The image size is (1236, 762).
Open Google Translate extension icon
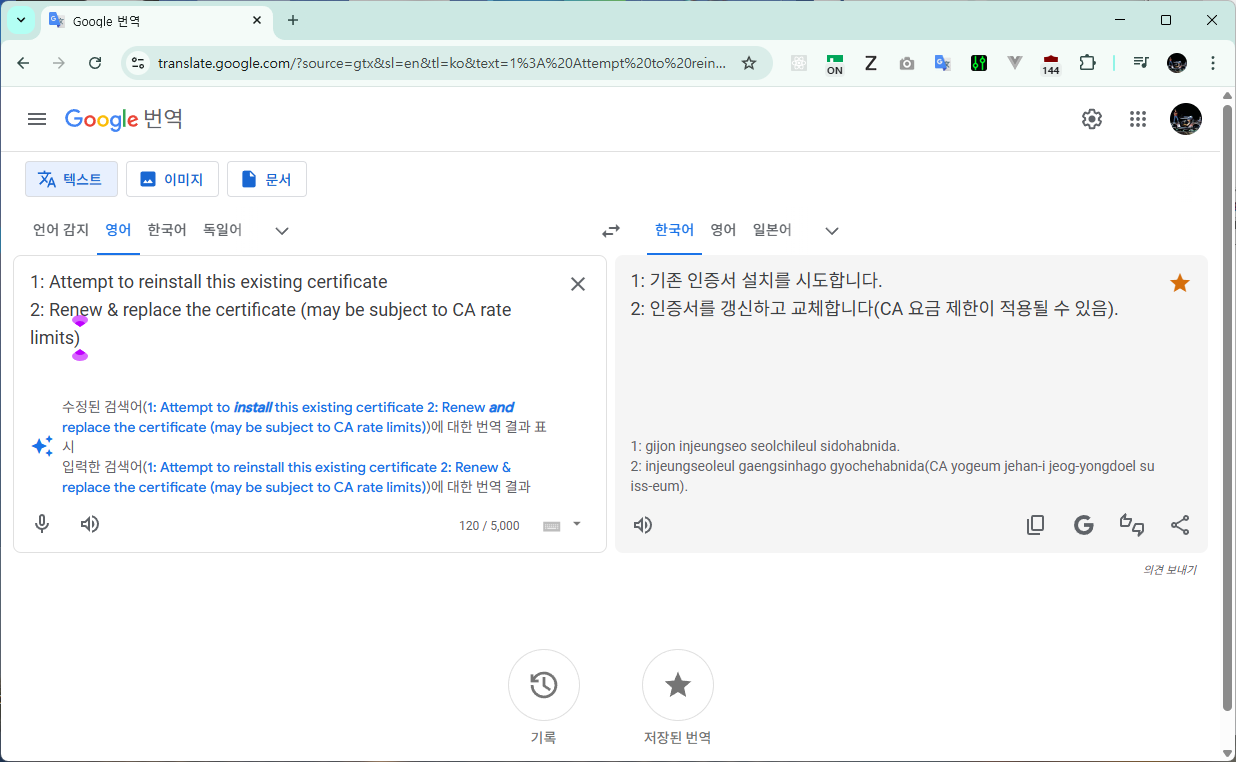click(x=942, y=63)
